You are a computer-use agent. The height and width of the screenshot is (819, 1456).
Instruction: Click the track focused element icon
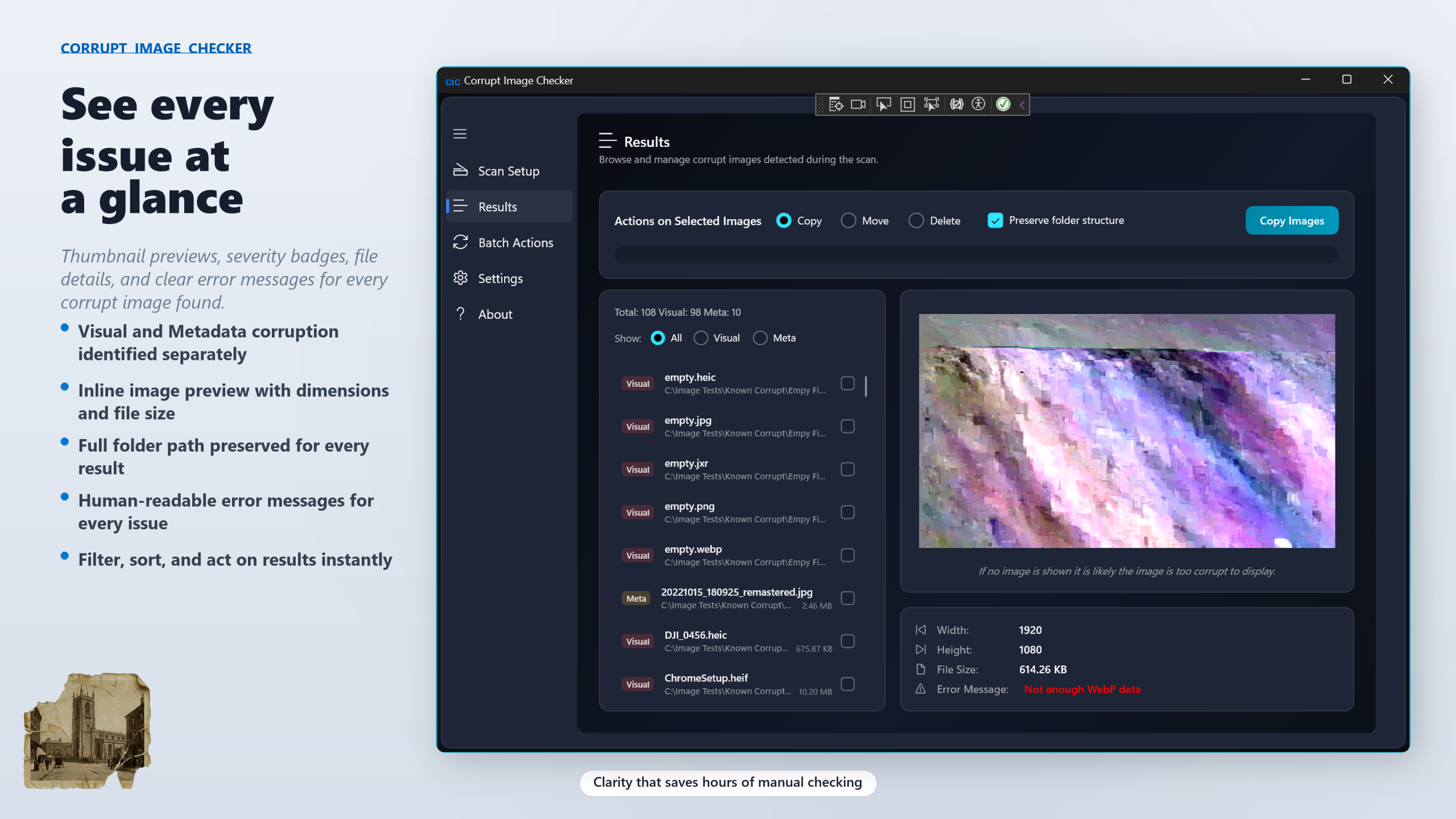(932, 104)
